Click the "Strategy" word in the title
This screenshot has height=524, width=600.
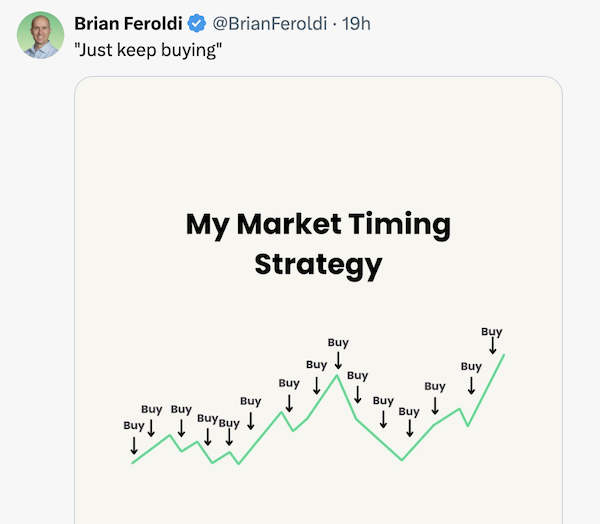[318, 264]
